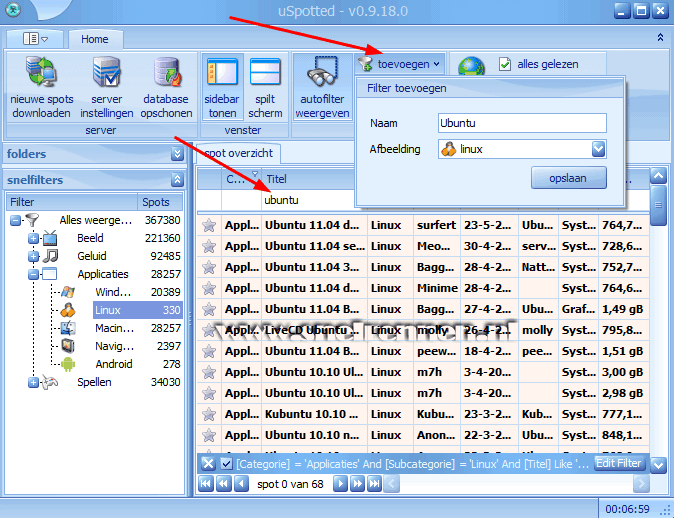Select the Ubuntu 10.10 Ul... 3,00 gB row
Image resolution: width=674 pixels, height=518 pixels.
point(423,372)
